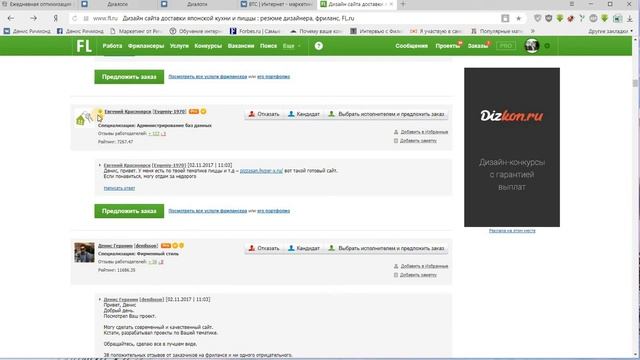The height and width of the screenshot is (360, 640).
Task: Open bookmark 'Почему ваше ко...'
Action: click(316, 31)
